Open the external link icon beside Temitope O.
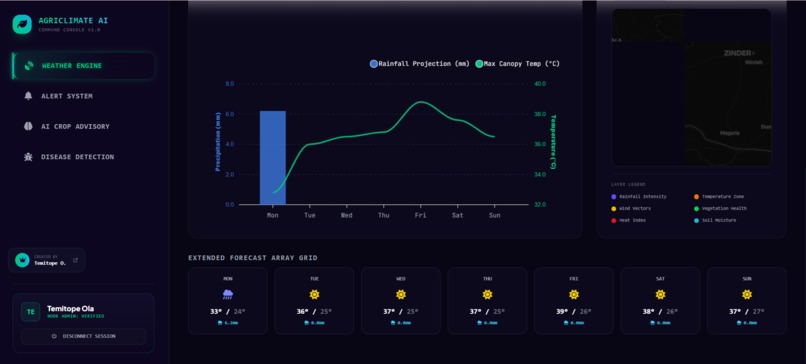The height and width of the screenshot is (364, 806). tap(76, 260)
